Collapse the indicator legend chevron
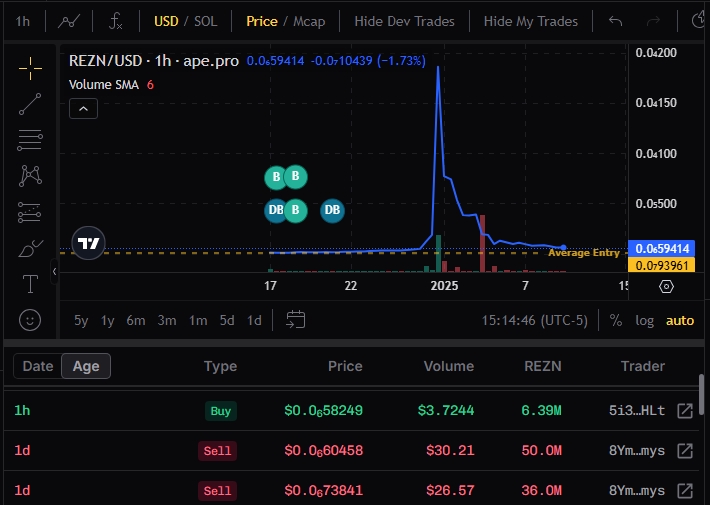Viewport: 710px width, 505px height. (x=83, y=108)
